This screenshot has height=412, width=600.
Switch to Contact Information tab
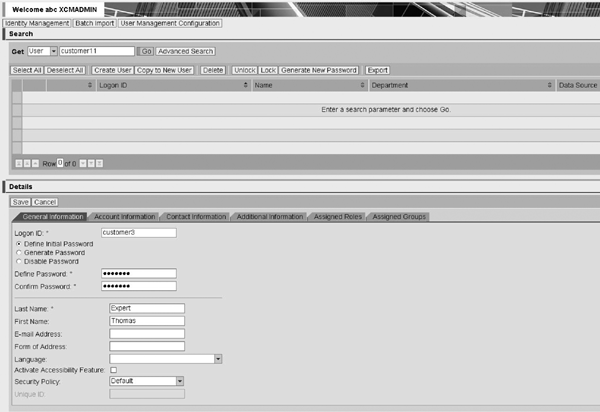click(x=196, y=217)
